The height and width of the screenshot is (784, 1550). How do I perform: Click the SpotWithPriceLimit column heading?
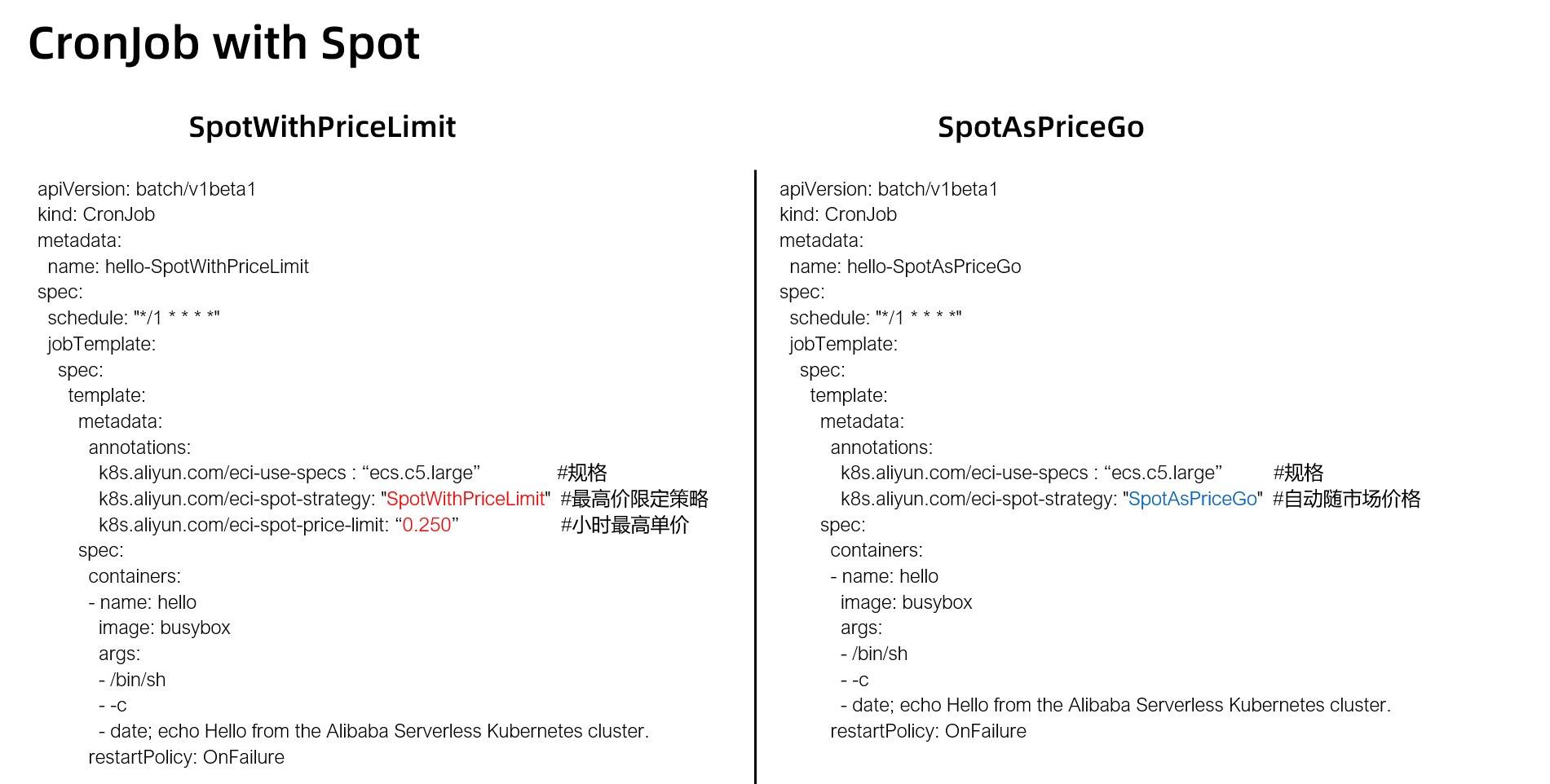pyautogui.click(x=322, y=127)
